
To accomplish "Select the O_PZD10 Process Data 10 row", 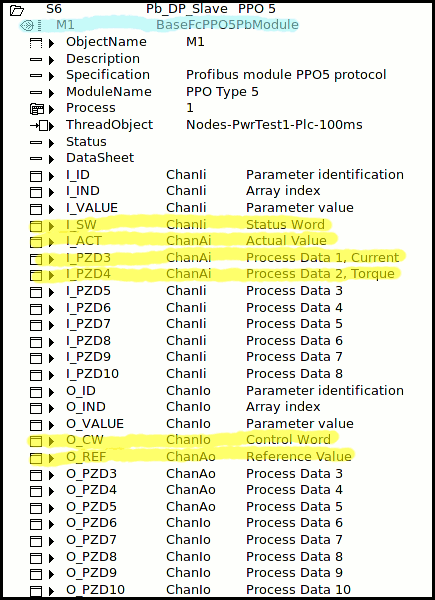I will pyautogui.click(x=190, y=589).
